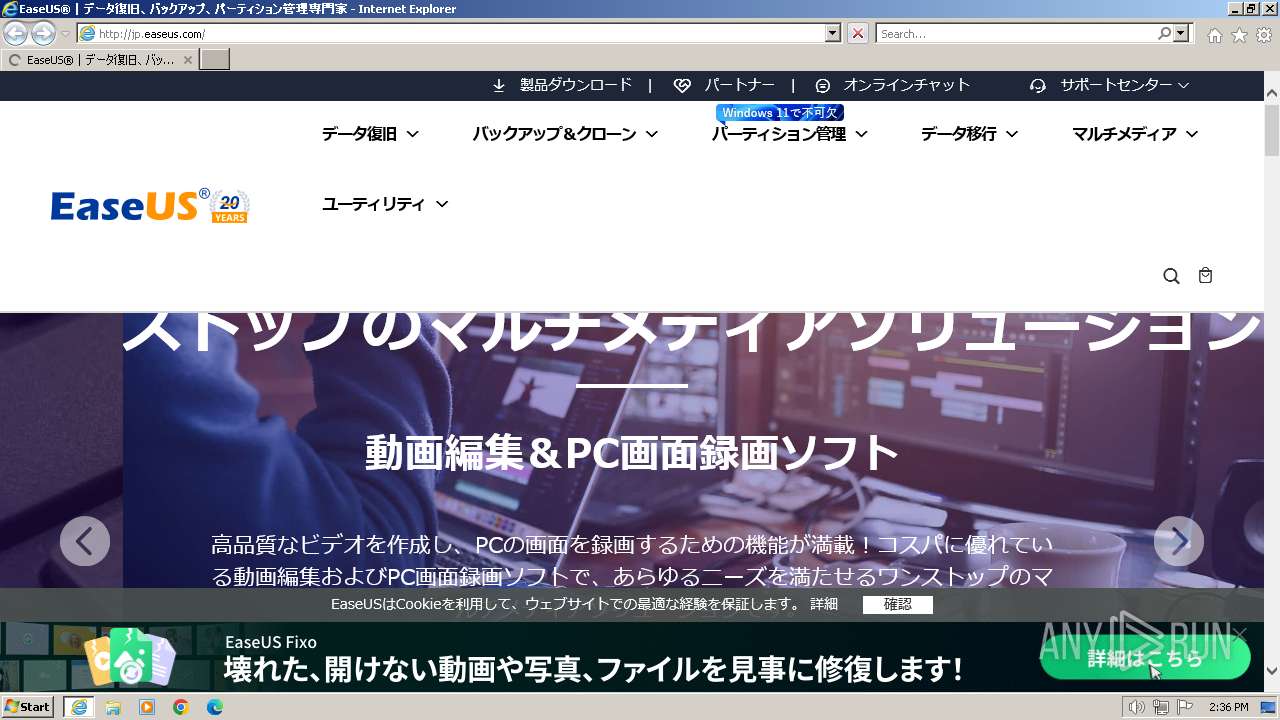The width and height of the screenshot is (1280, 720).
Task: Open media player taskbar icon
Action: point(147,707)
